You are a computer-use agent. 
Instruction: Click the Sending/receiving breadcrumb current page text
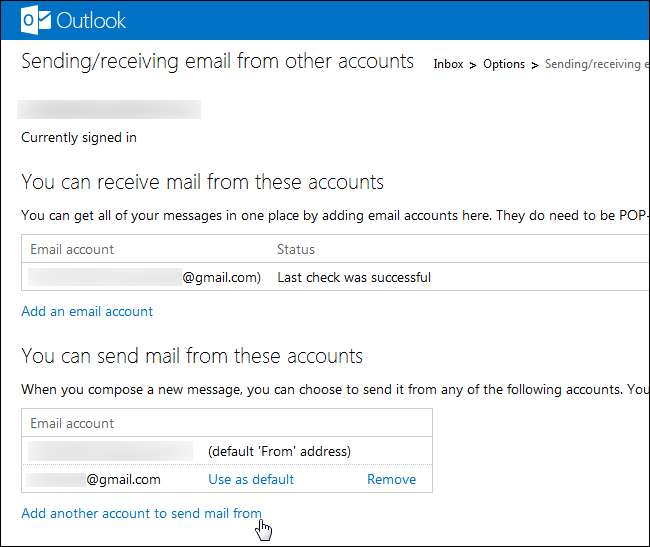click(597, 64)
